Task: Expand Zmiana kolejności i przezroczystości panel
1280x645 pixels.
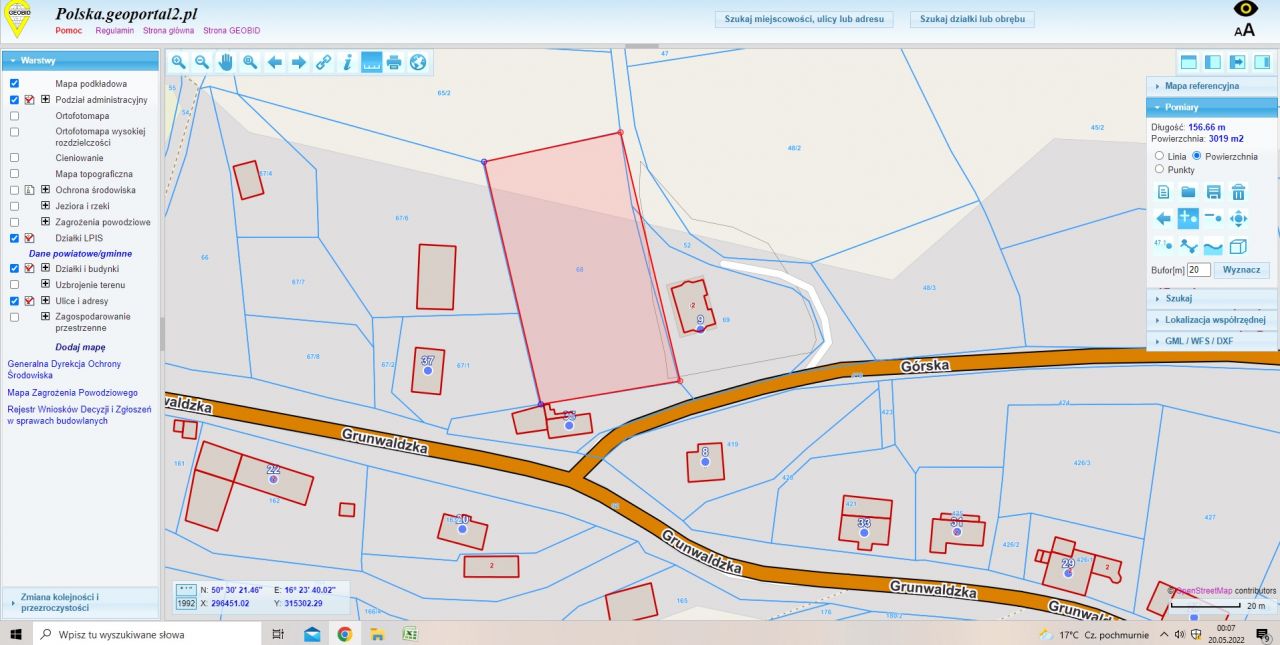Action: pyautogui.click(x=80, y=602)
